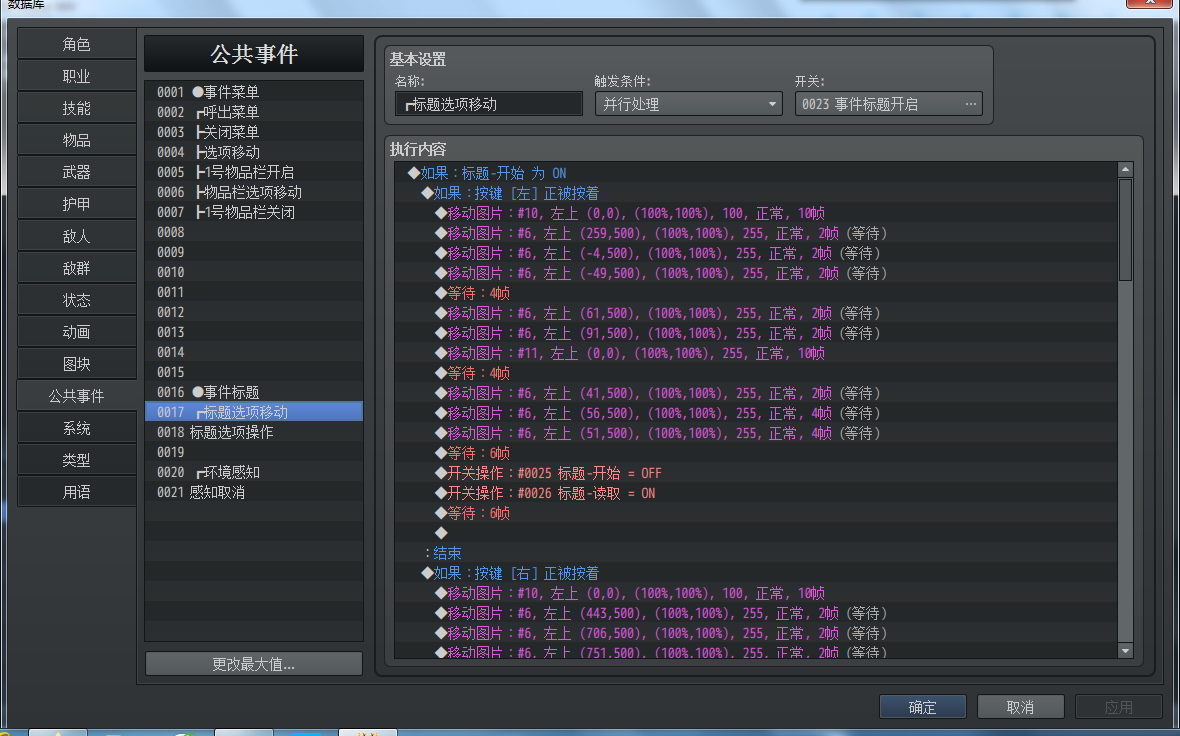Image resolution: width=1180 pixels, height=736 pixels.
Task: Open the 敌群 tab
Action: tap(76, 268)
